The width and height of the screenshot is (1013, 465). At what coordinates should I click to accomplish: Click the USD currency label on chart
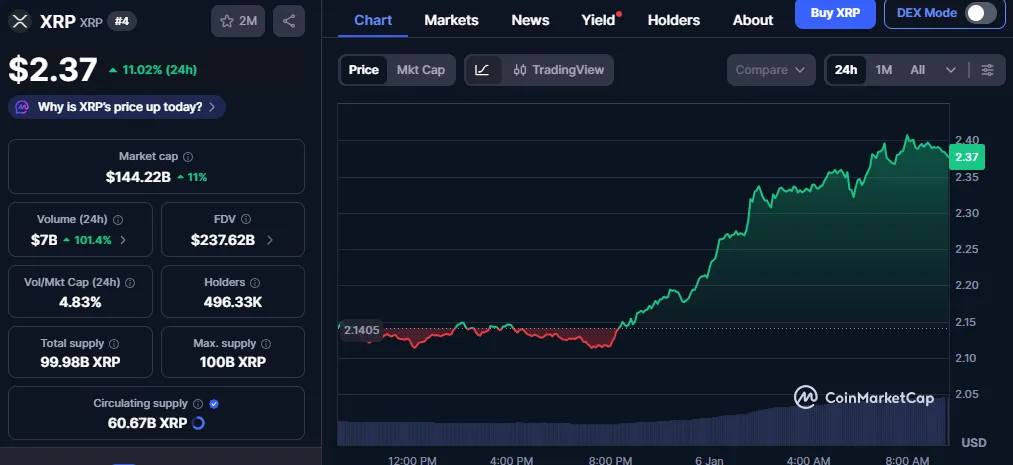974,442
